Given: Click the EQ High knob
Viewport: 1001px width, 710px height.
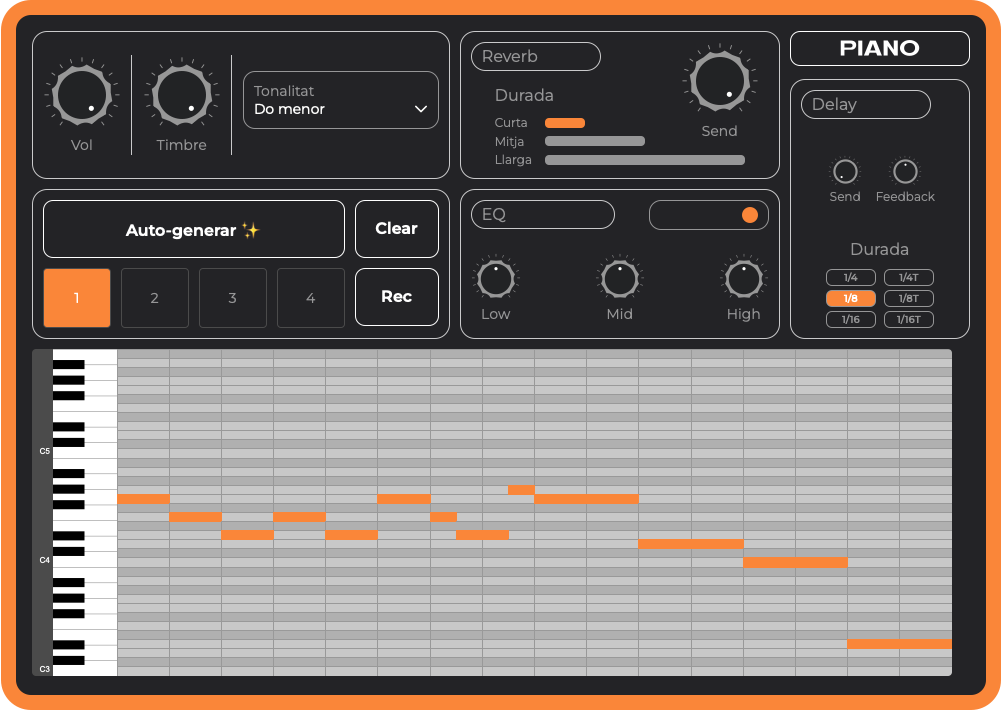Looking at the screenshot, I should (743, 279).
